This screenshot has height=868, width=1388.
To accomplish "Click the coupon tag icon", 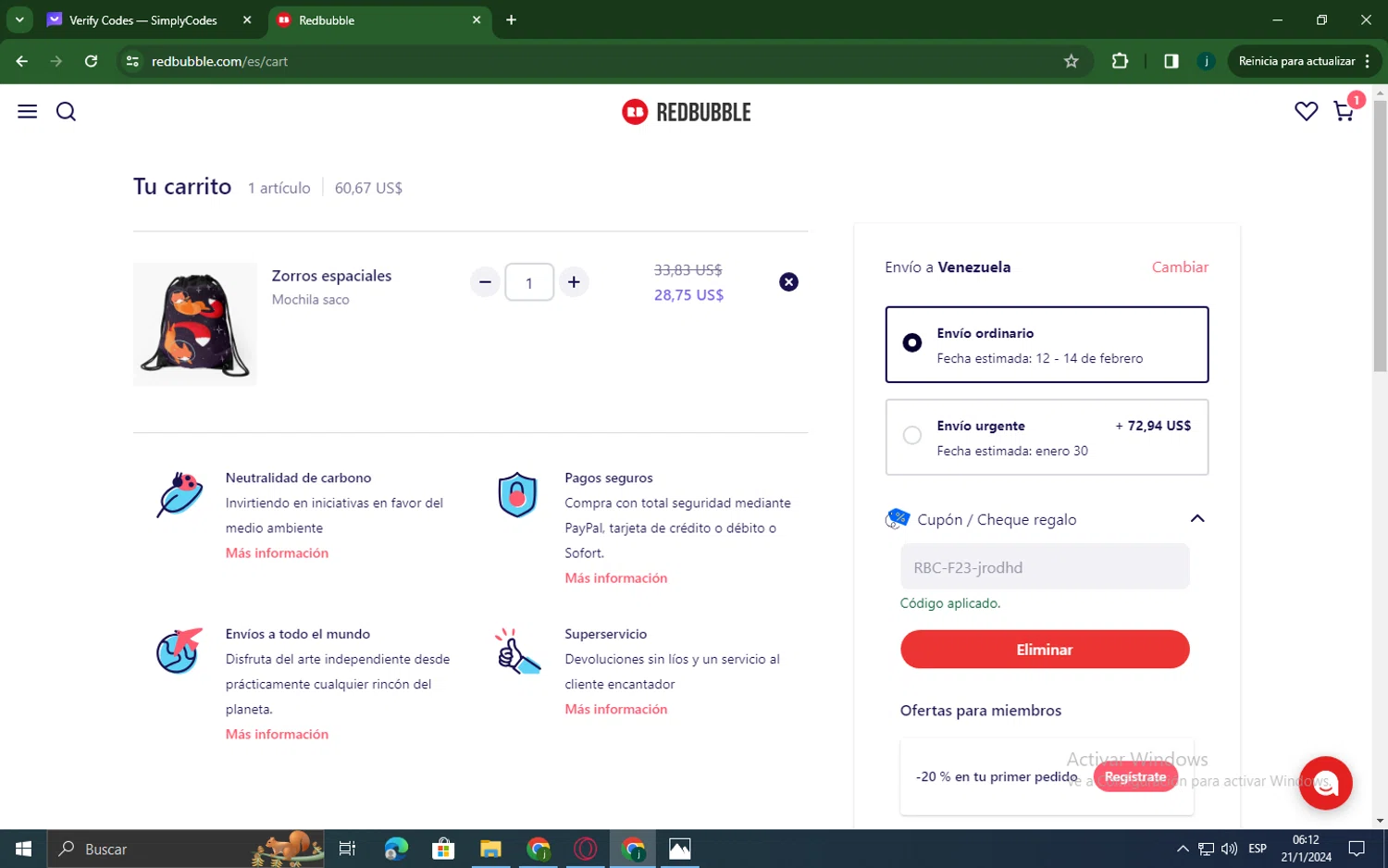I will tap(897, 519).
